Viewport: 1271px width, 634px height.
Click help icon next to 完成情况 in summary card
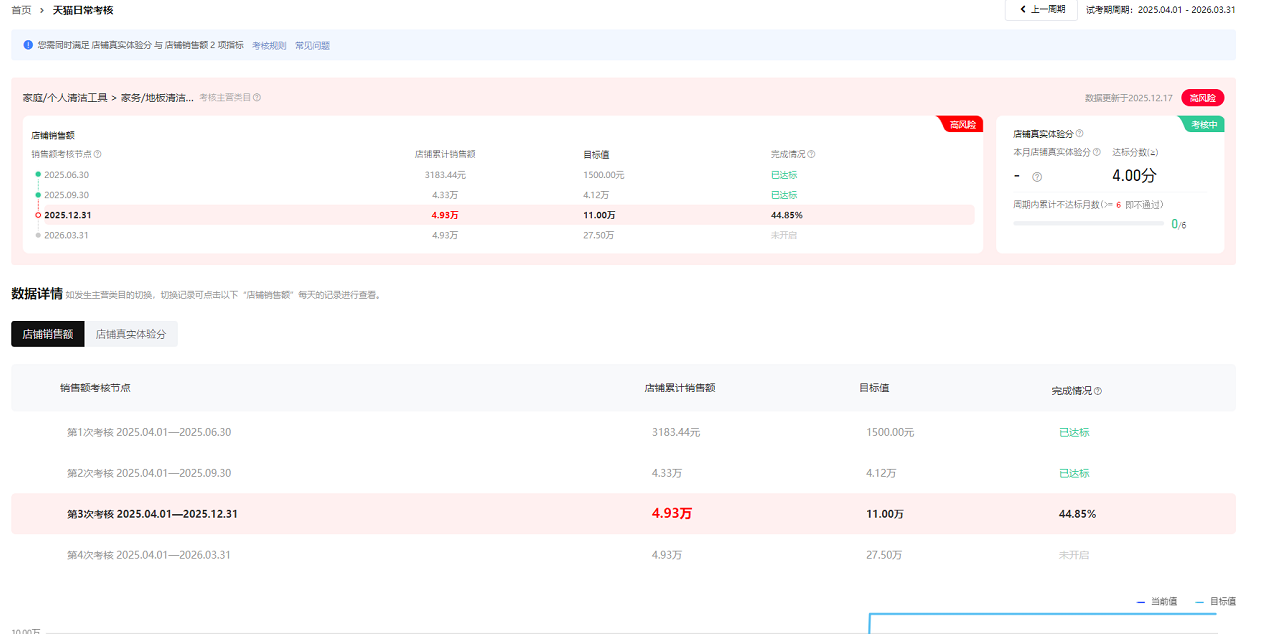(811, 155)
